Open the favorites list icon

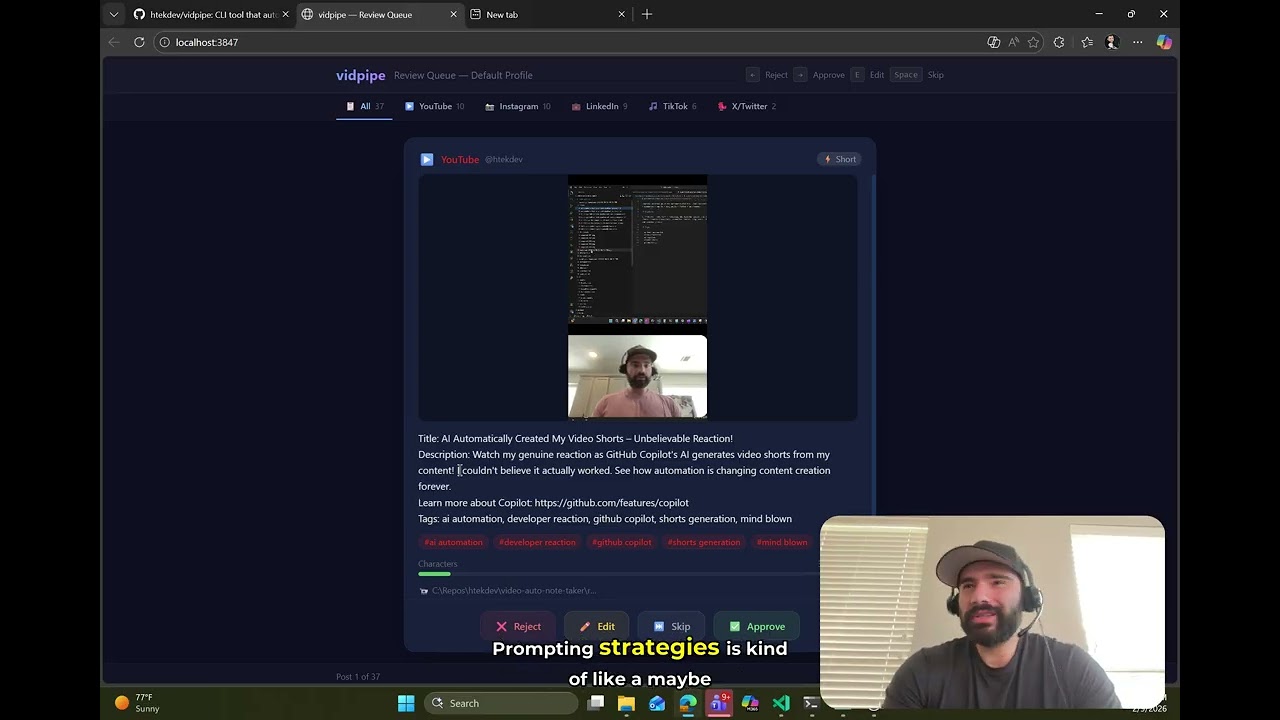pos(1087,42)
